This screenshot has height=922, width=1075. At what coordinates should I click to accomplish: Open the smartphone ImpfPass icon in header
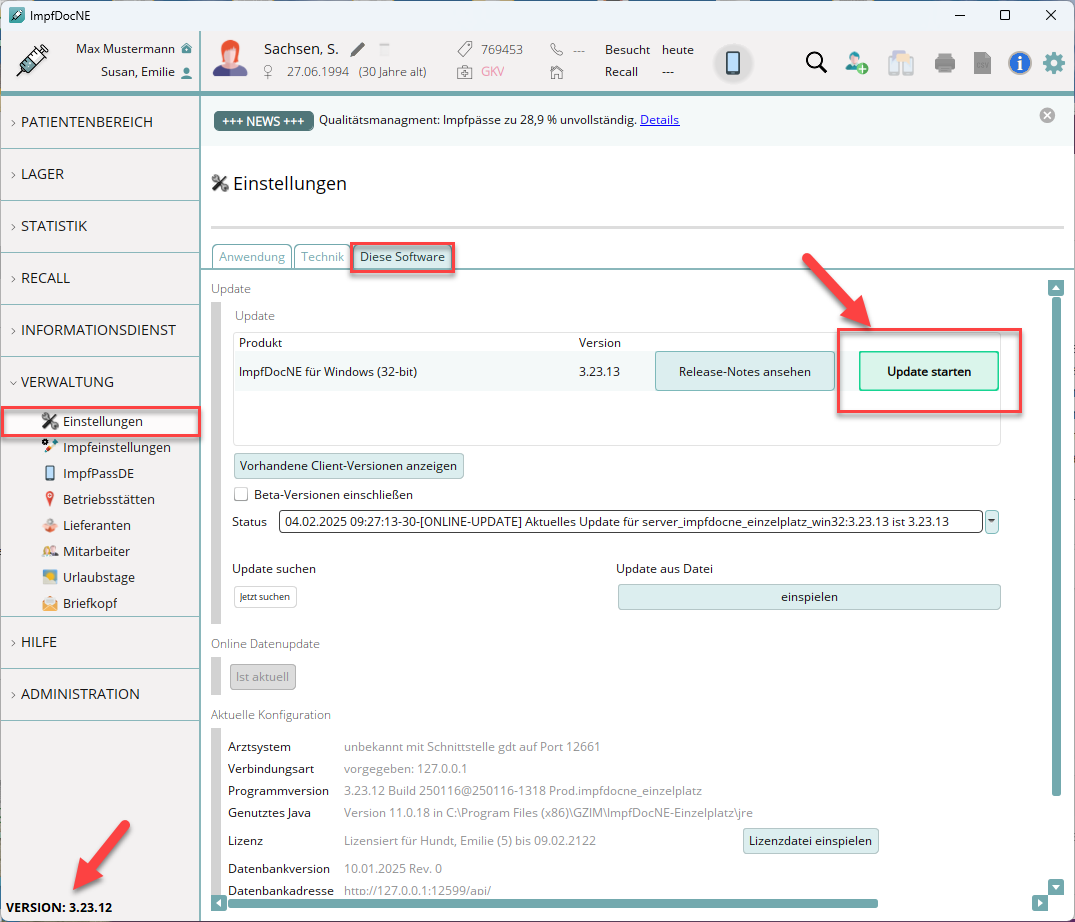733,62
